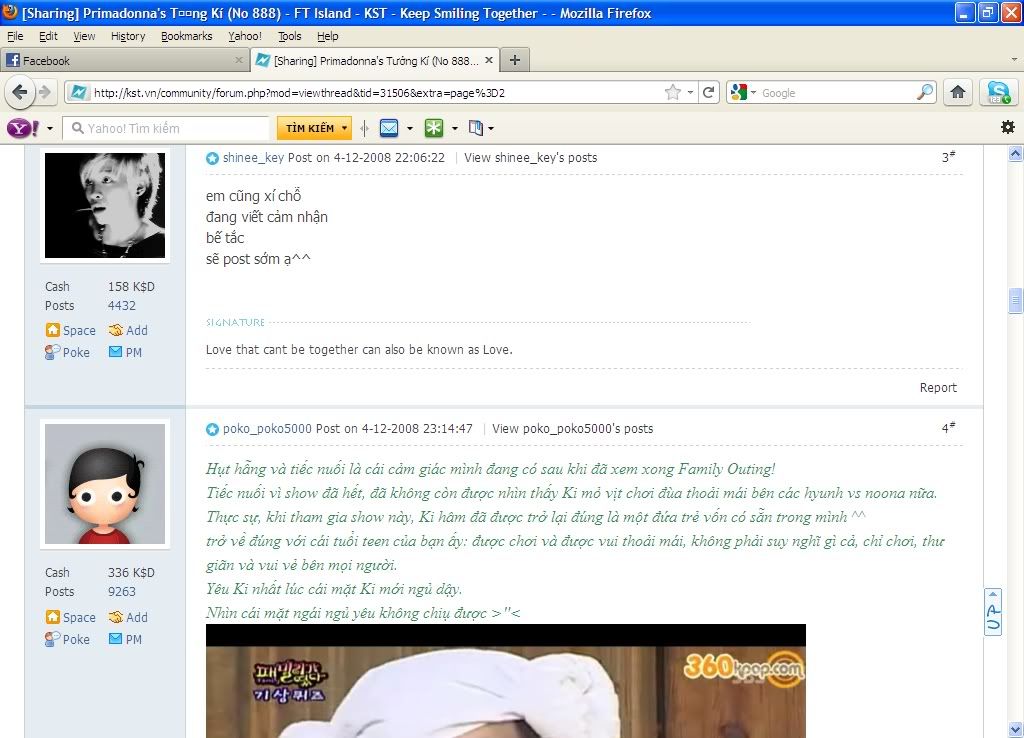Click the Skype toolbar icon

(999, 92)
